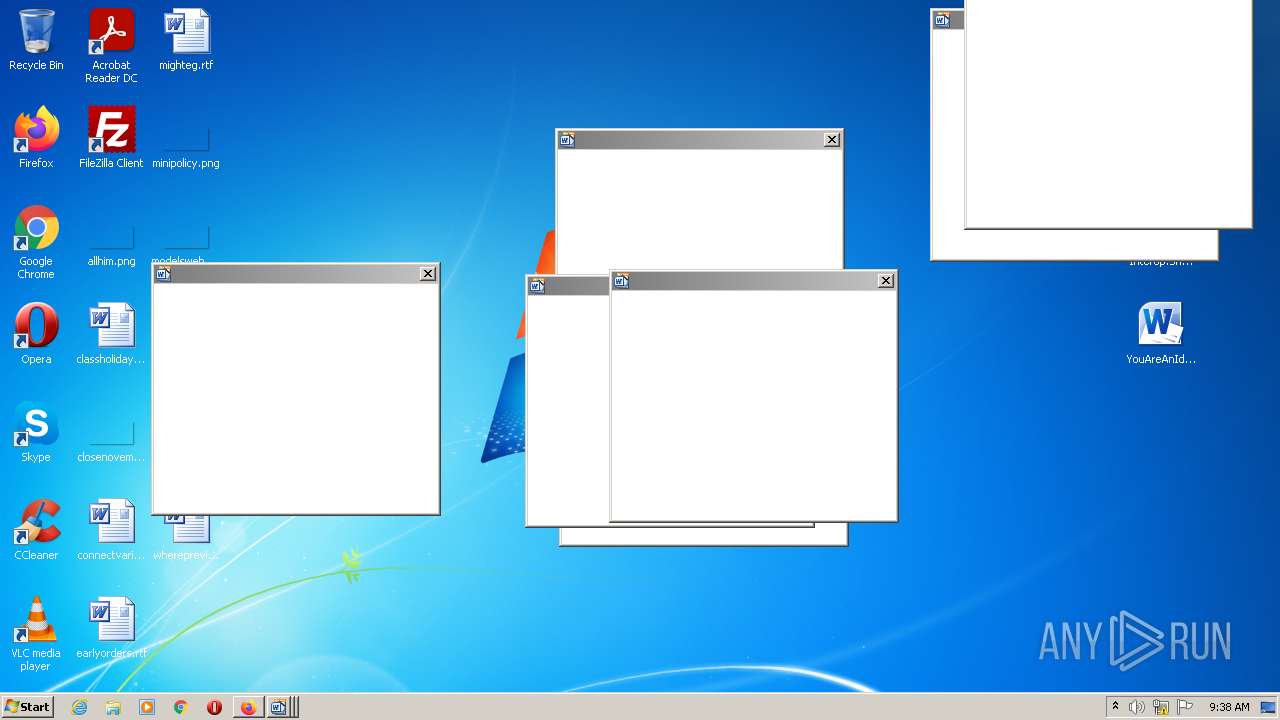Open Action Center flag icon
The height and width of the screenshot is (720, 1280).
(1185, 707)
